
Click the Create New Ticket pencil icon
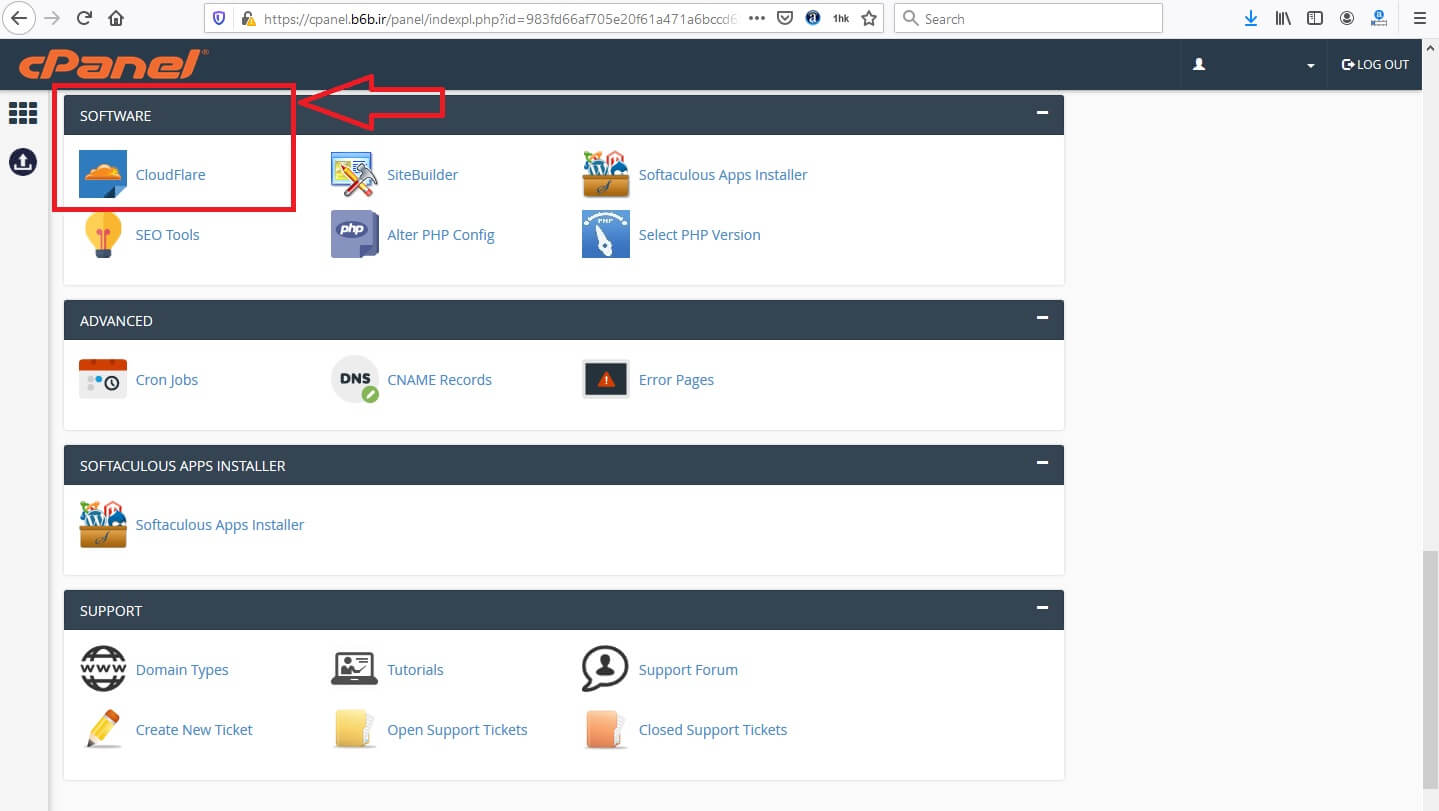[x=103, y=730]
